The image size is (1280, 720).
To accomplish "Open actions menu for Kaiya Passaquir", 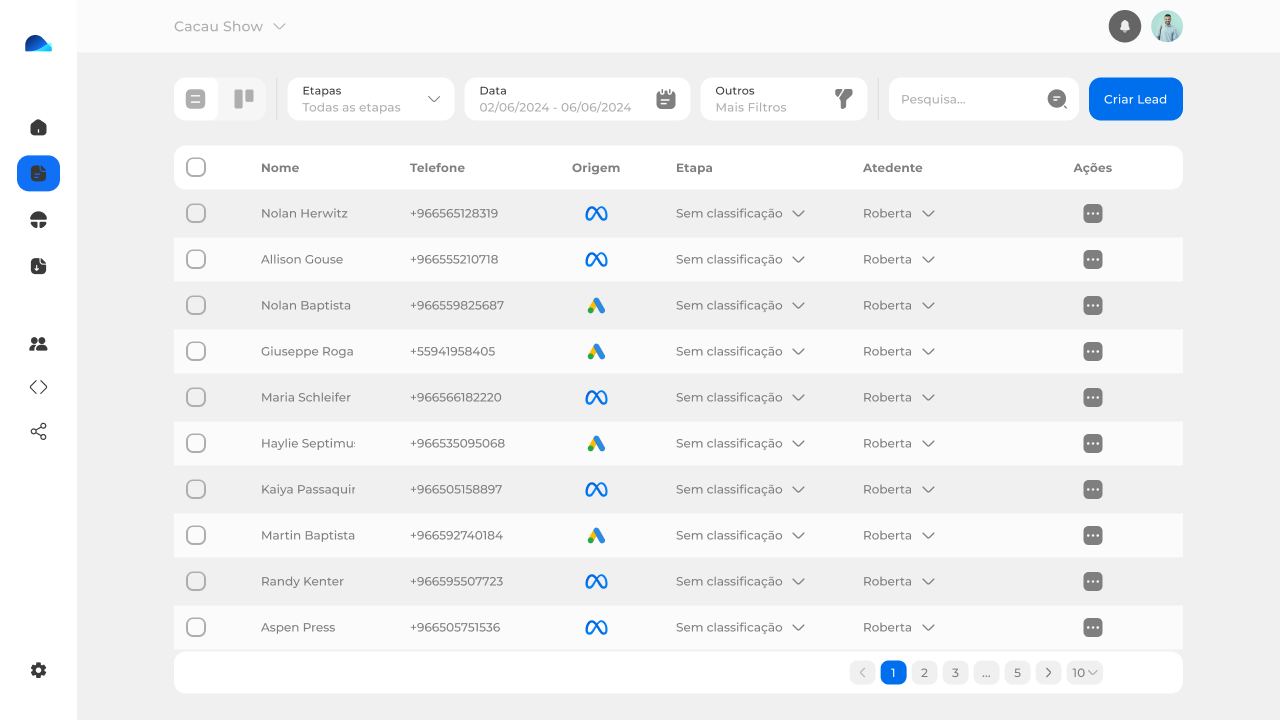I will 1093,489.
